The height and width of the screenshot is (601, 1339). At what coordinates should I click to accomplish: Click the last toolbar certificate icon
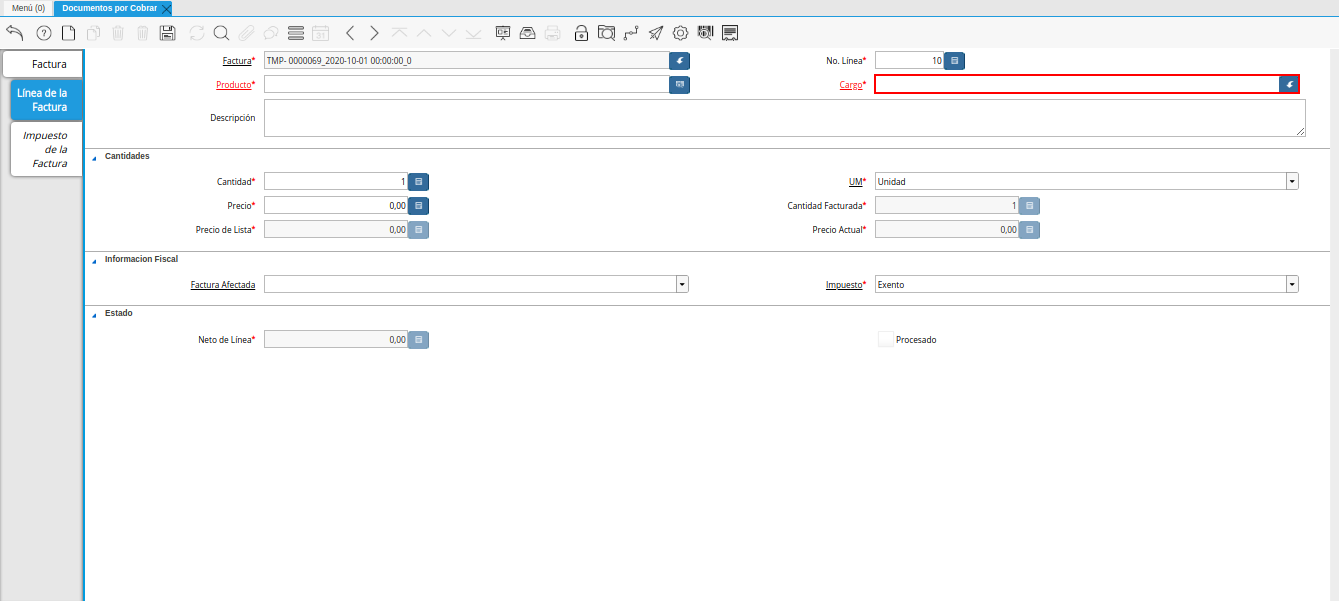(x=730, y=33)
